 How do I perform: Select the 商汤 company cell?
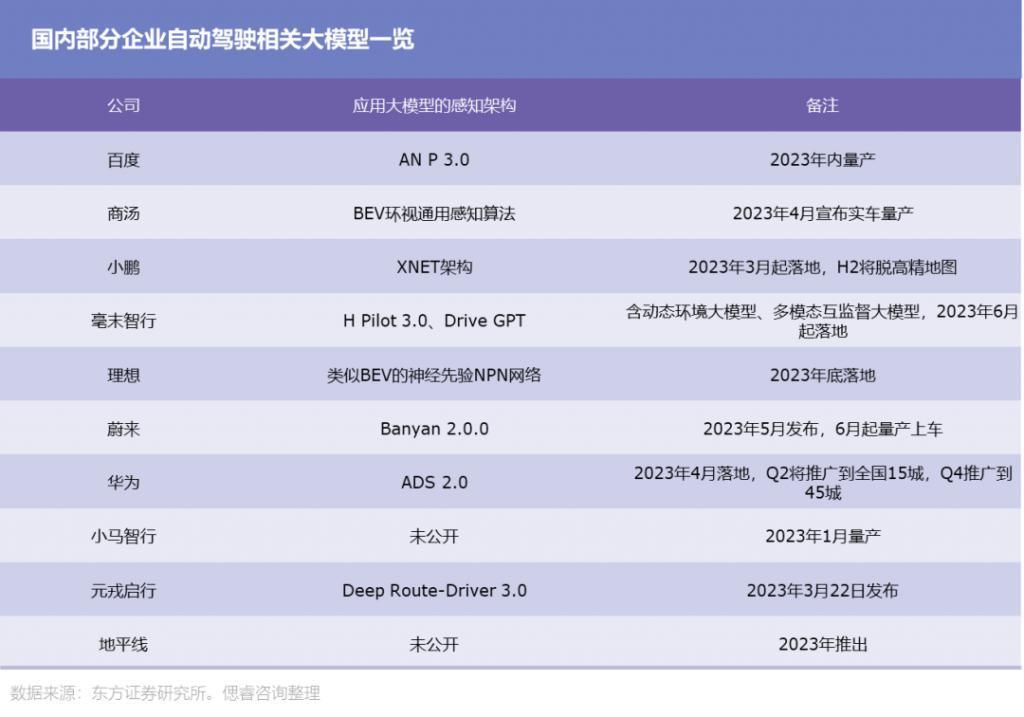coord(123,214)
